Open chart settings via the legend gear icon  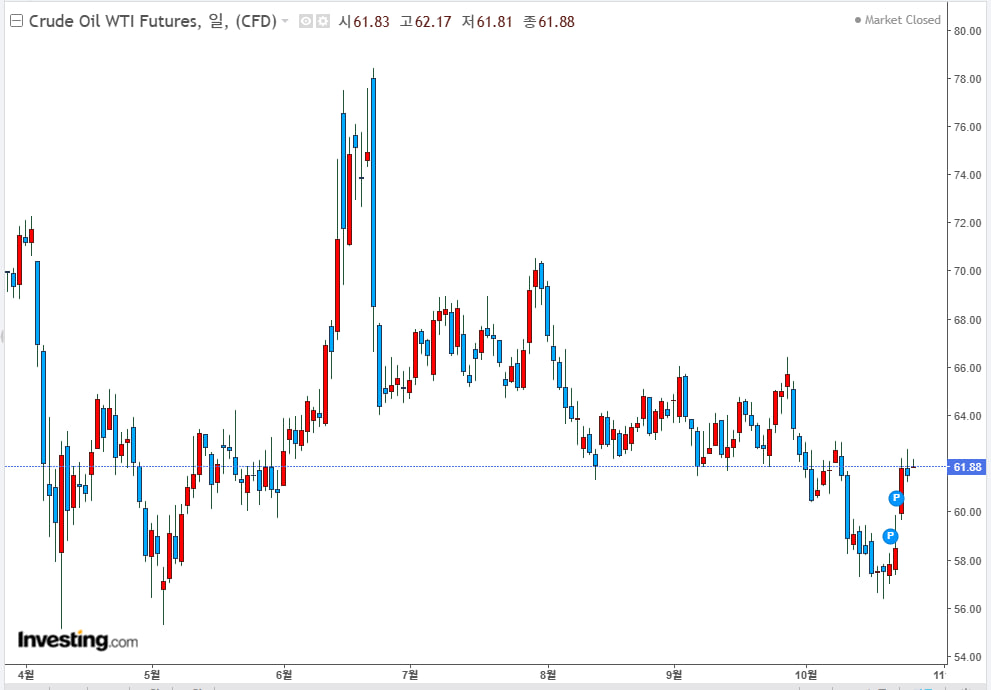coord(323,21)
